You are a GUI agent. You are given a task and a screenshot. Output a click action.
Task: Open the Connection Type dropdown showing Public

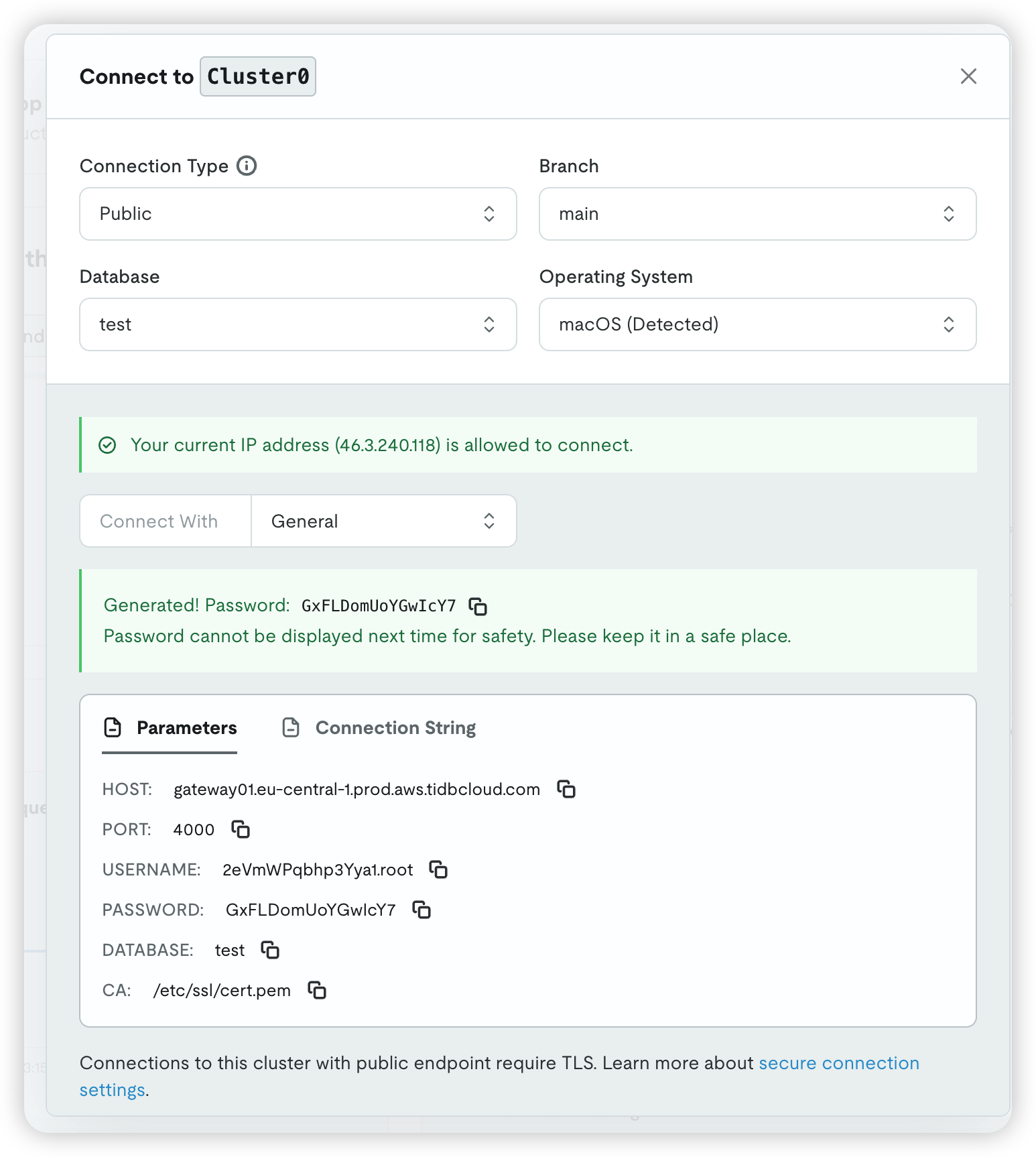click(x=298, y=214)
